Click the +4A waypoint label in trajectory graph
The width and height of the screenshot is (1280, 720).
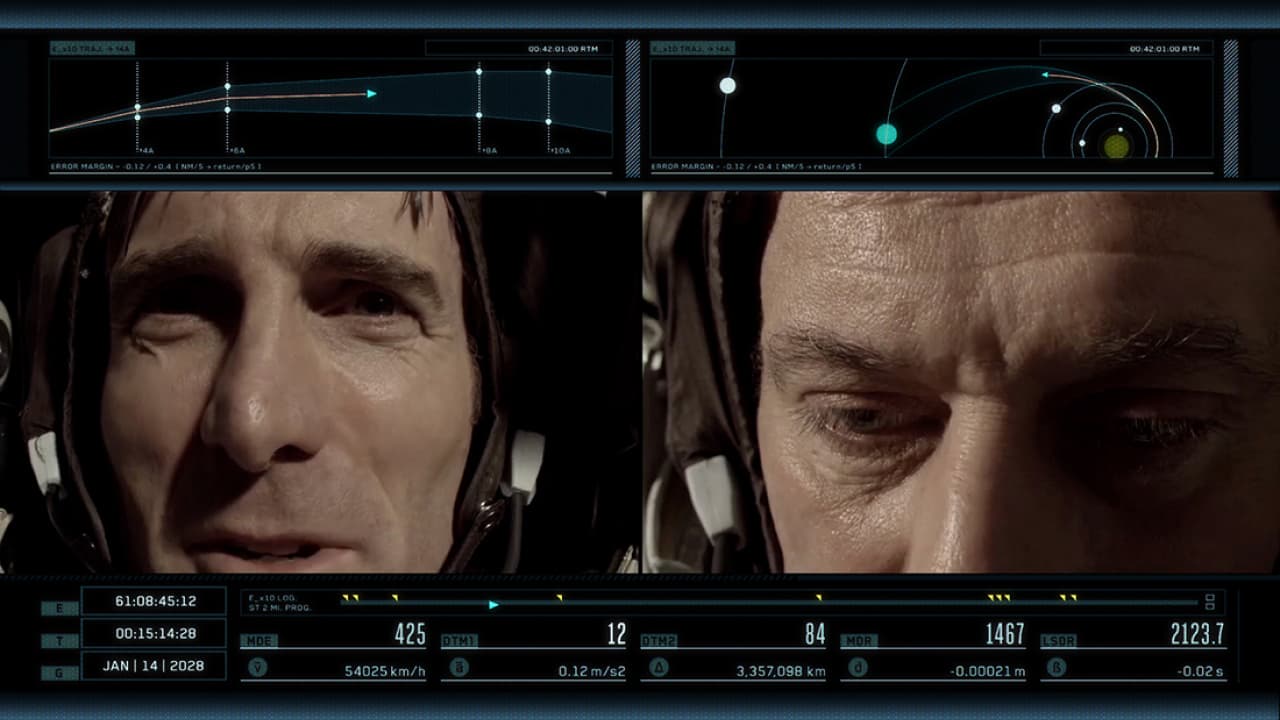pos(146,150)
